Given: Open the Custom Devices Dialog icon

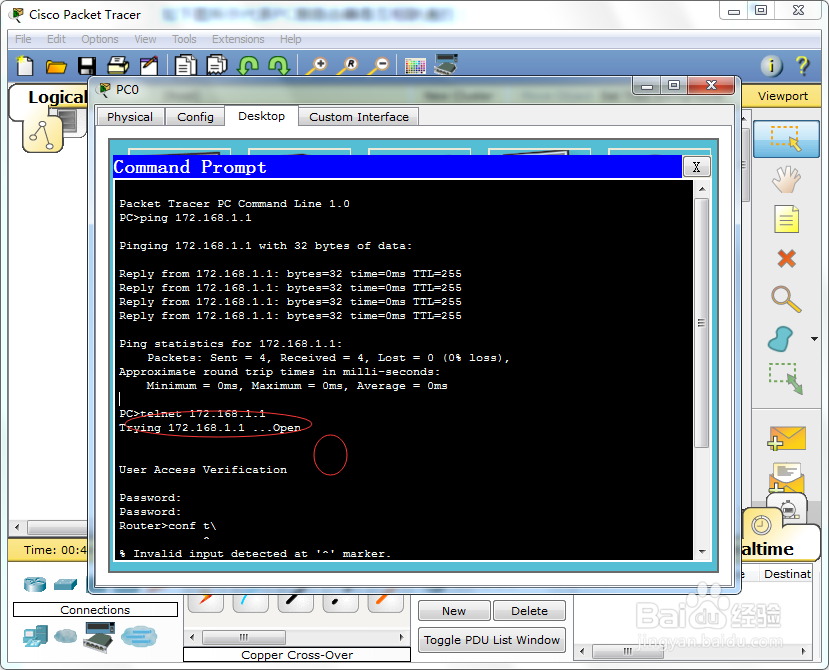Looking at the screenshot, I should 446,65.
